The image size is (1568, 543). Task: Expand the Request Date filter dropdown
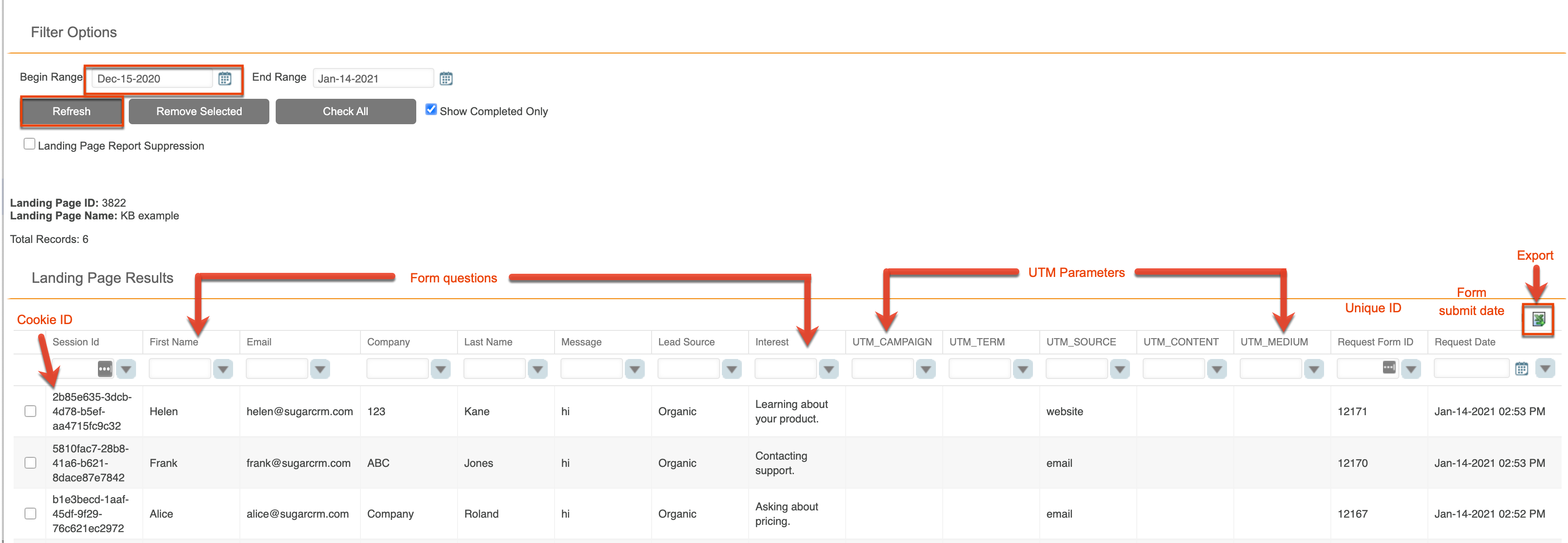[x=1545, y=369]
